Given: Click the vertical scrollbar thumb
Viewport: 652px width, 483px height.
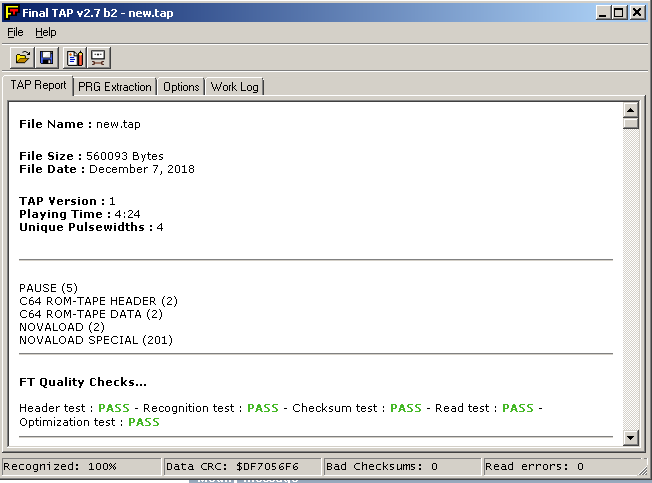Looking at the screenshot, I should coord(631,123).
